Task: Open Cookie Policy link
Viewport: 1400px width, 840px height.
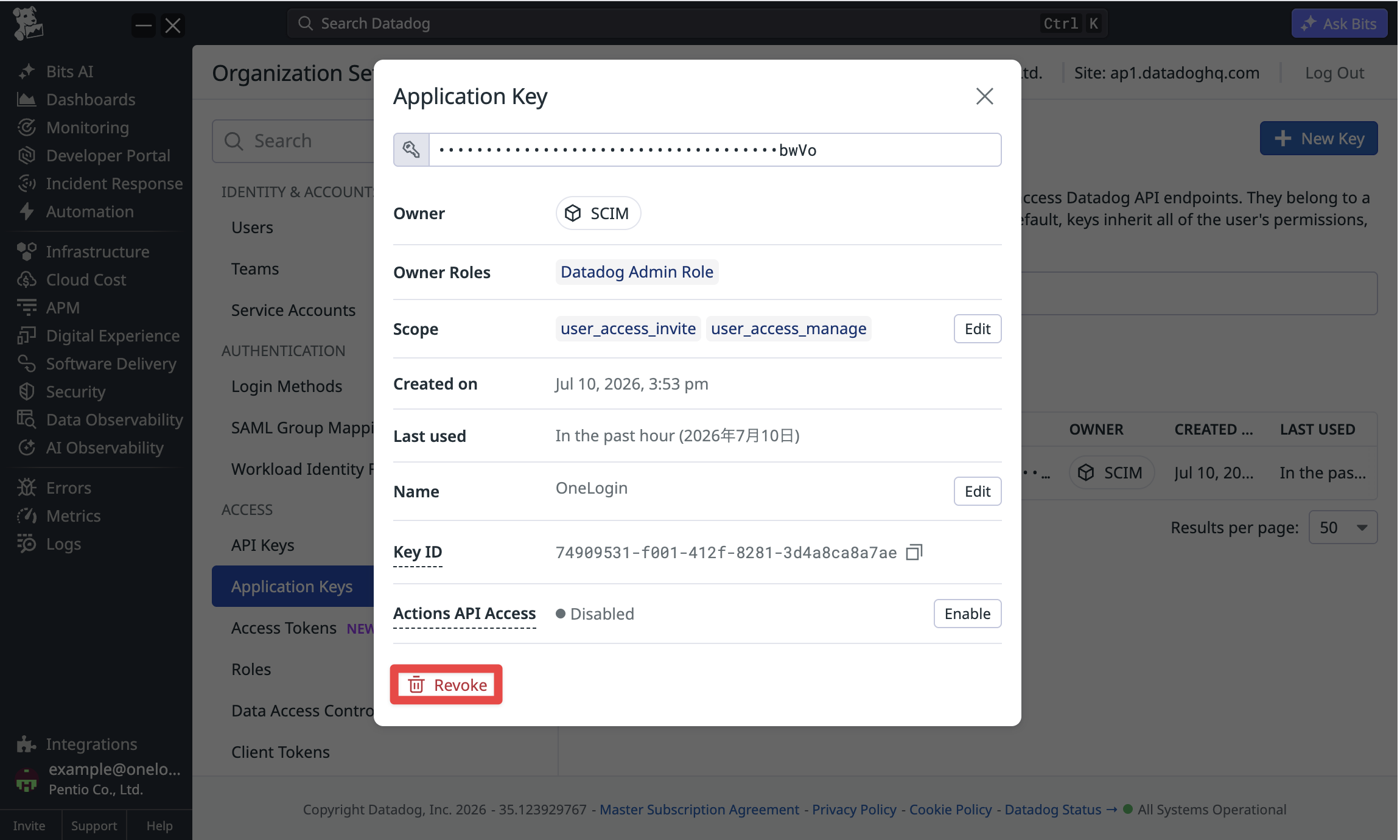Action: coord(950,810)
